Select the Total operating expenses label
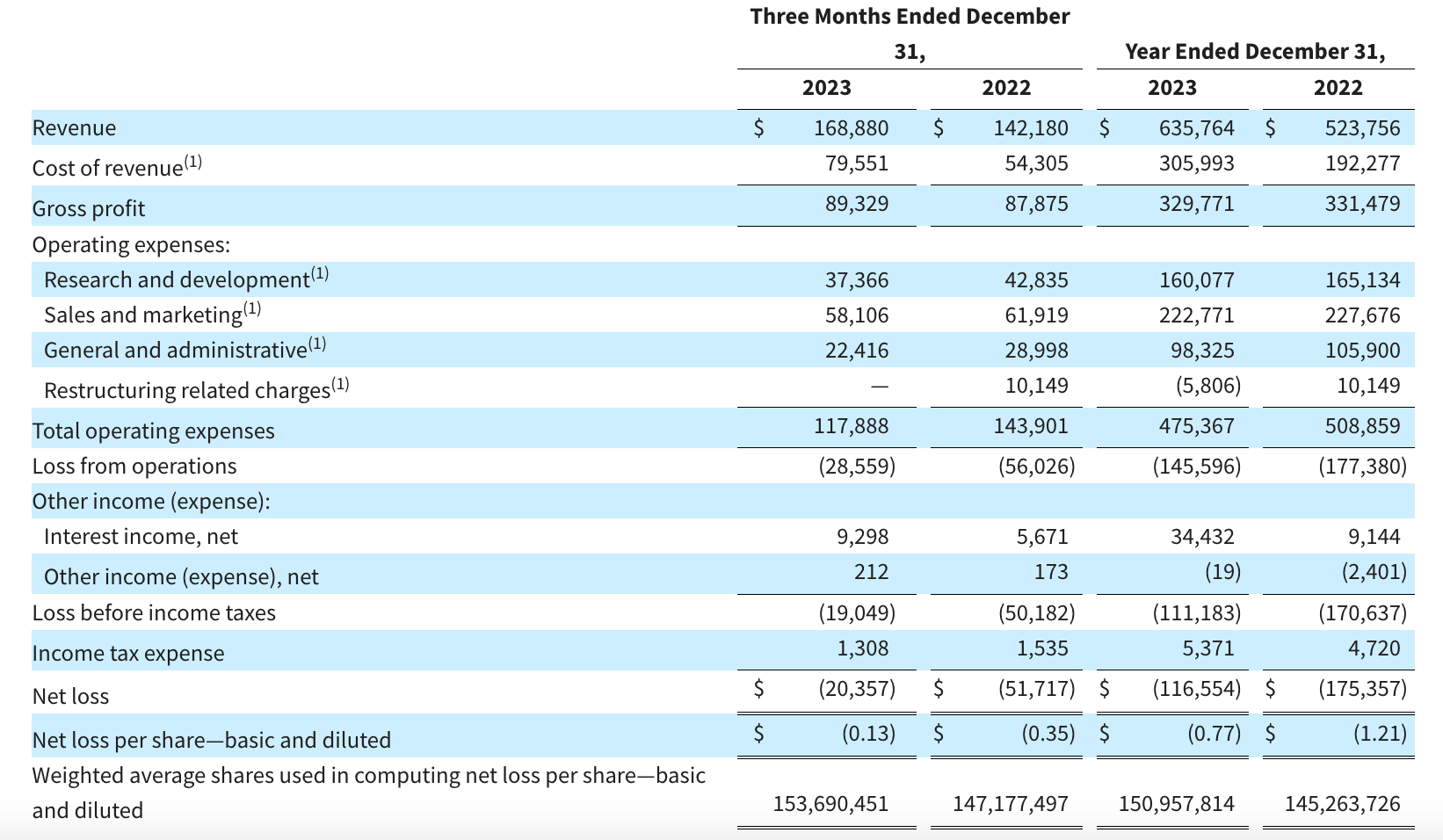 pyautogui.click(x=153, y=431)
